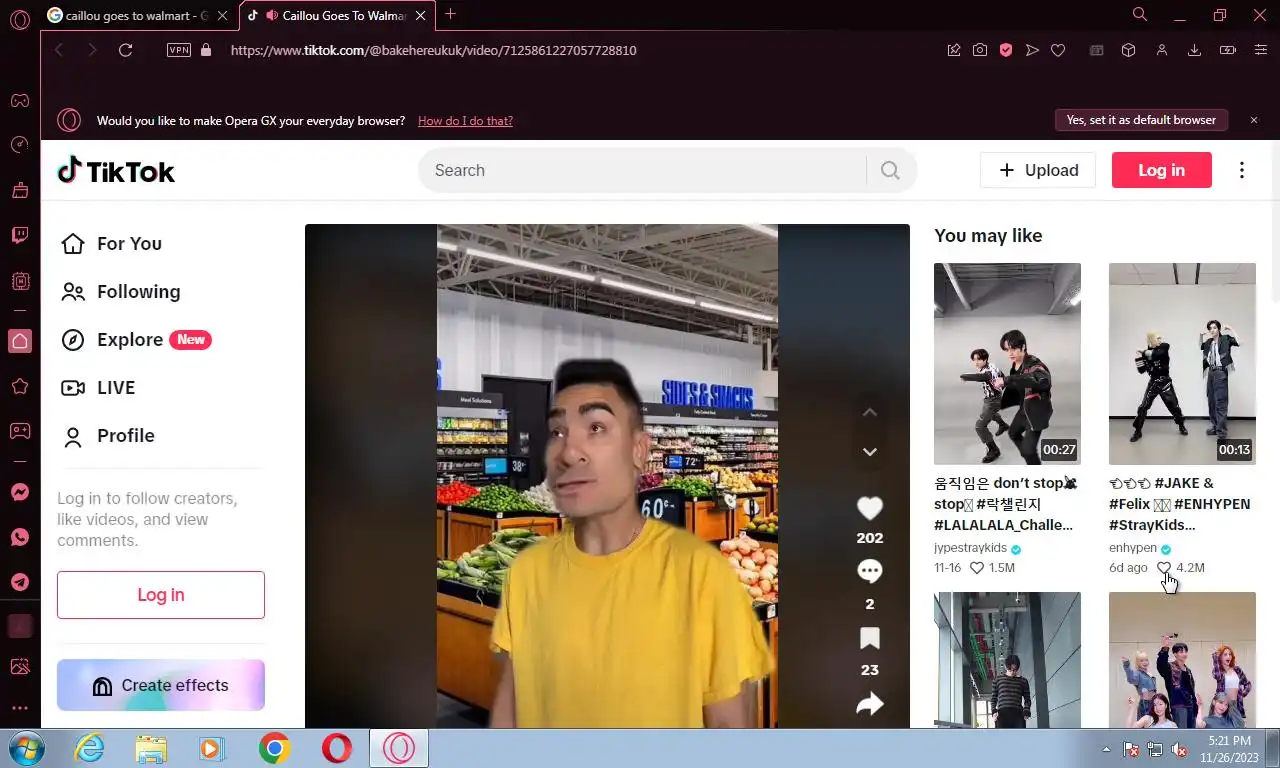The height and width of the screenshot is (768, 1280).
Task: Open the Opera GX main menu logo
Action: coord(19,20)
